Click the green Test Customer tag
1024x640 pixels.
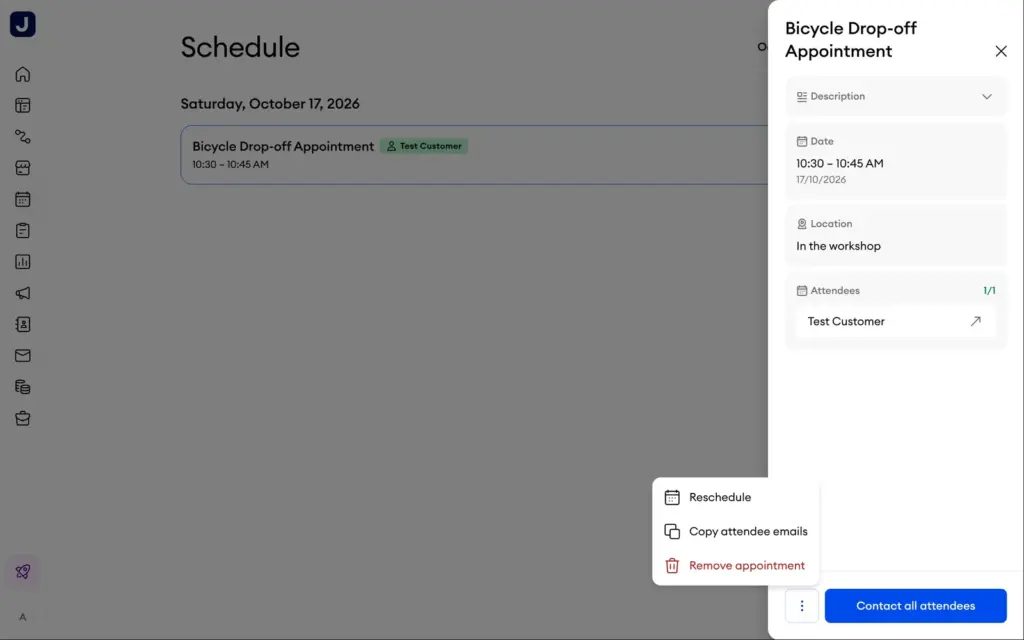(x=424, y=146)
